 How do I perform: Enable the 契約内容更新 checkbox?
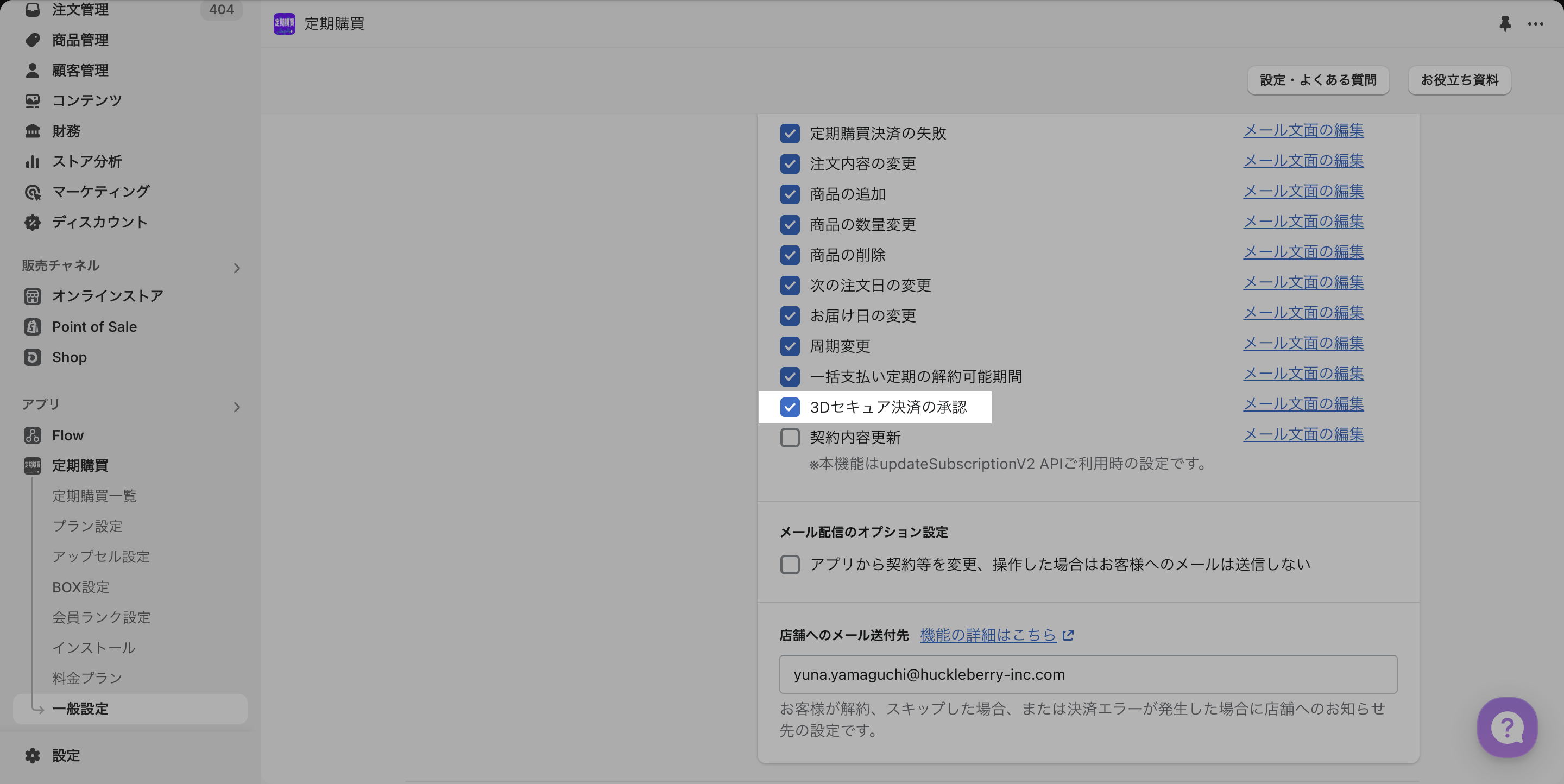click(x=790, y=438)
